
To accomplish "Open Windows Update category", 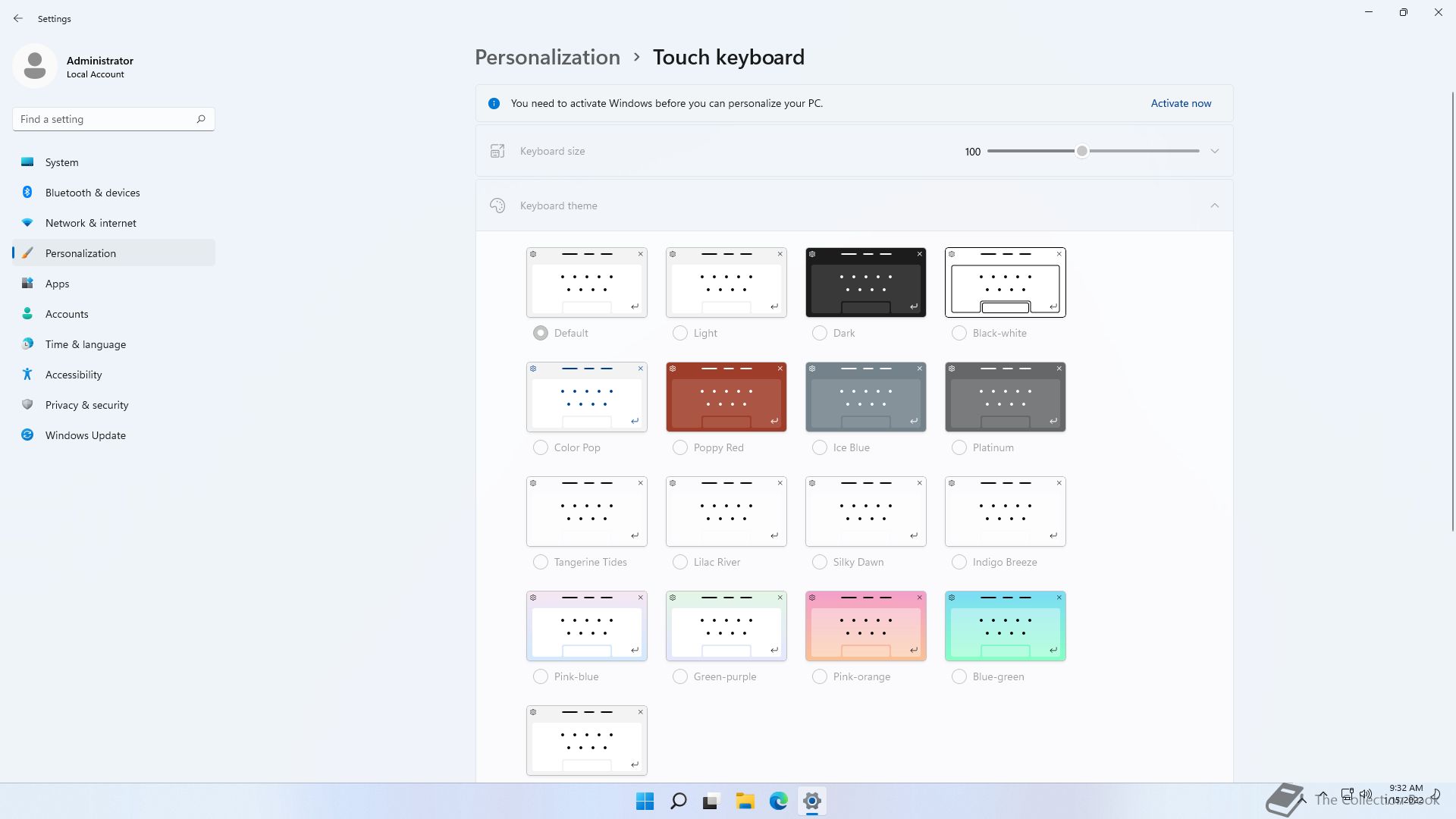I will [x=114, y=435].
